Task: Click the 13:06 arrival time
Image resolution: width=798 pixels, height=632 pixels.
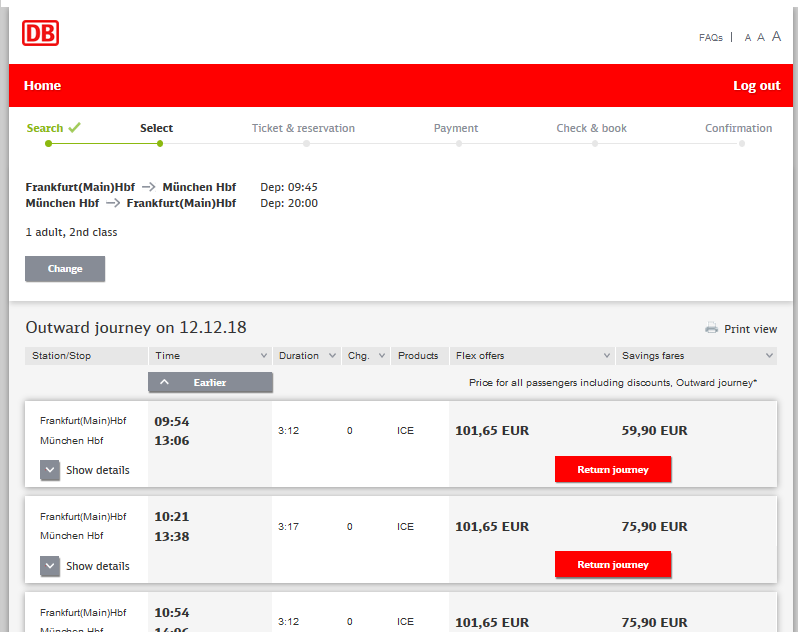Action: coord(172,441)
